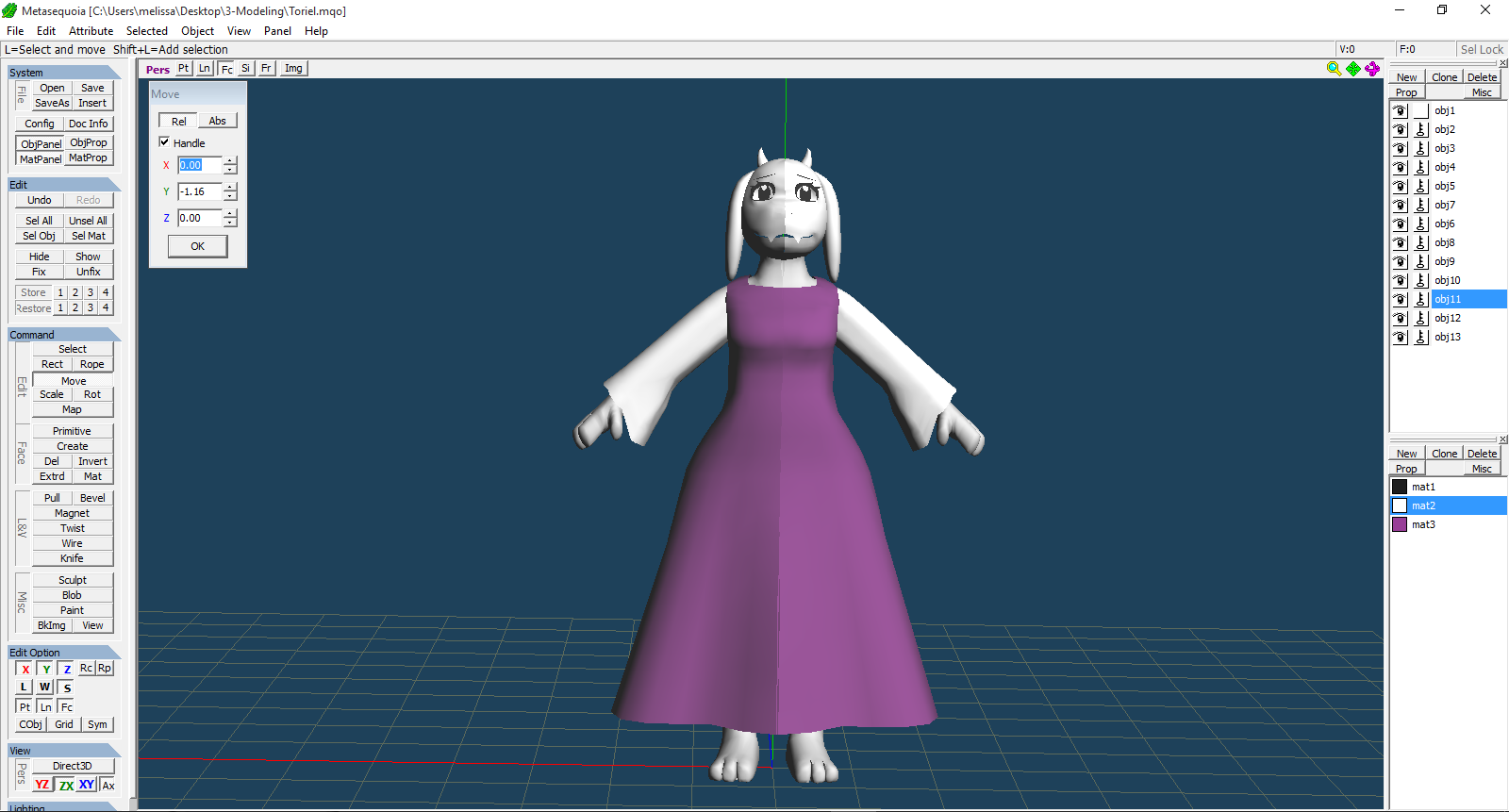The width and height of the screenshot is (1509, 812).
Task: Click the Sculpt command button
Action: point(73,580)
